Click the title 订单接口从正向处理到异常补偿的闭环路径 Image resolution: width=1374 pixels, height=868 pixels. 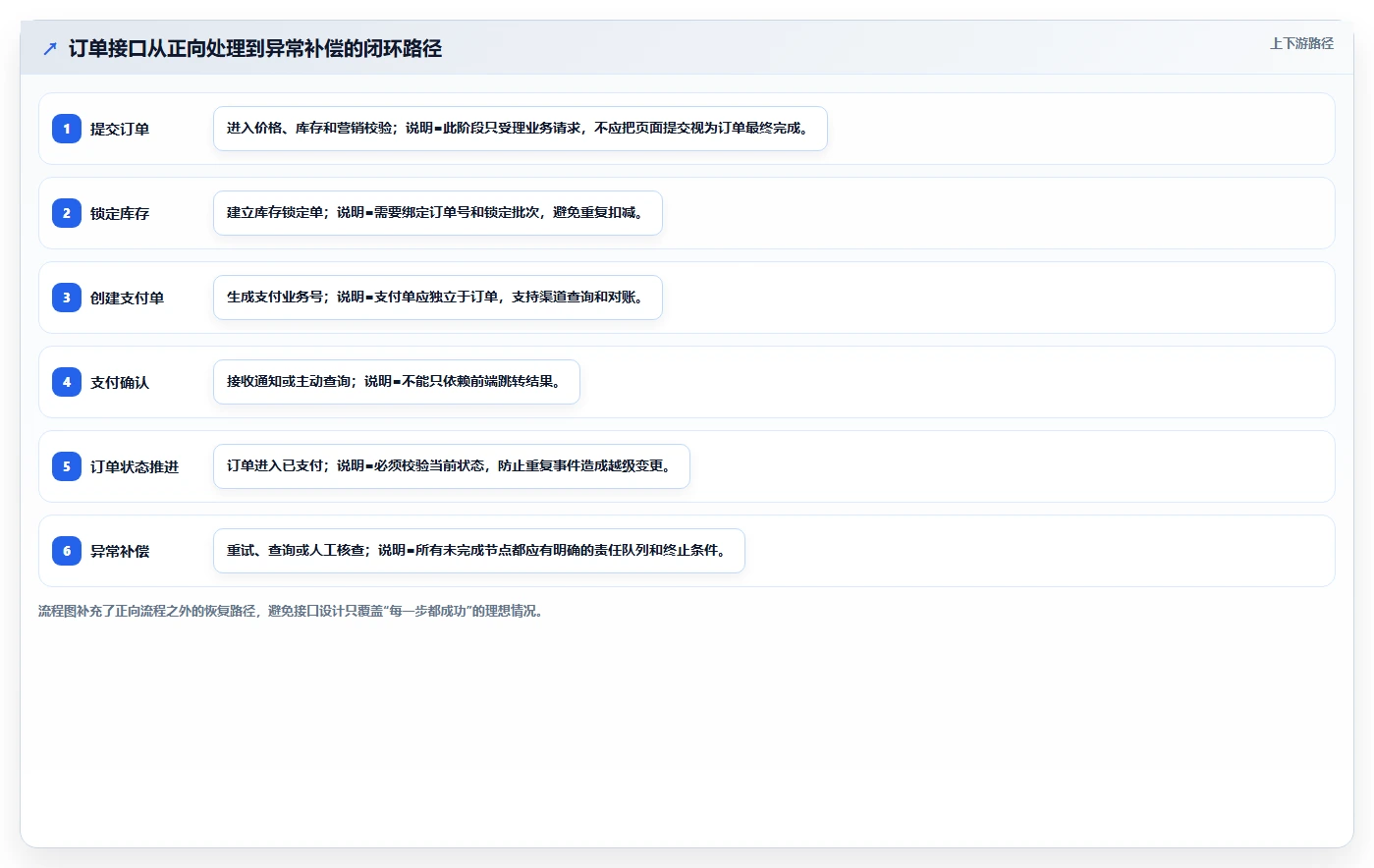(255, 48)
